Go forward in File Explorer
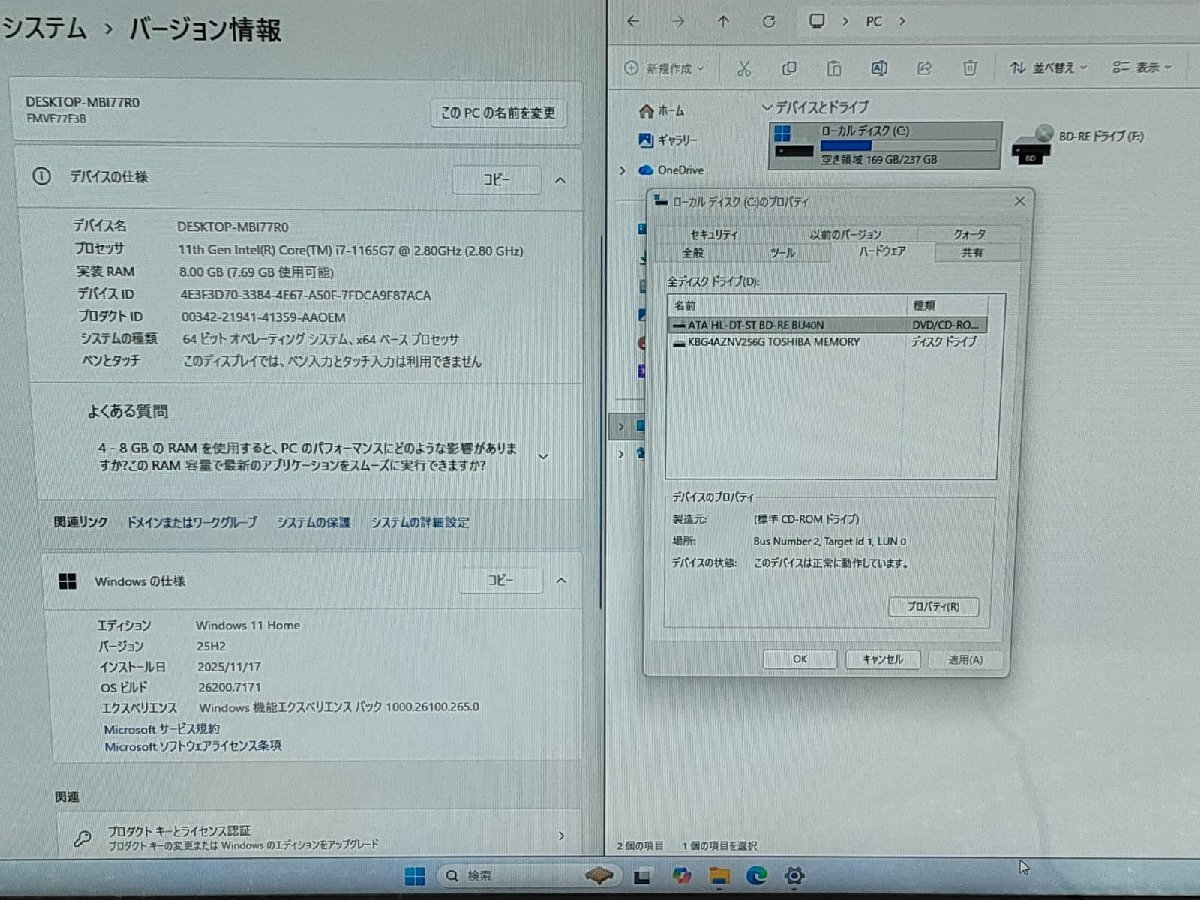This screenshot has height=900, width=1200. (678, 21)
